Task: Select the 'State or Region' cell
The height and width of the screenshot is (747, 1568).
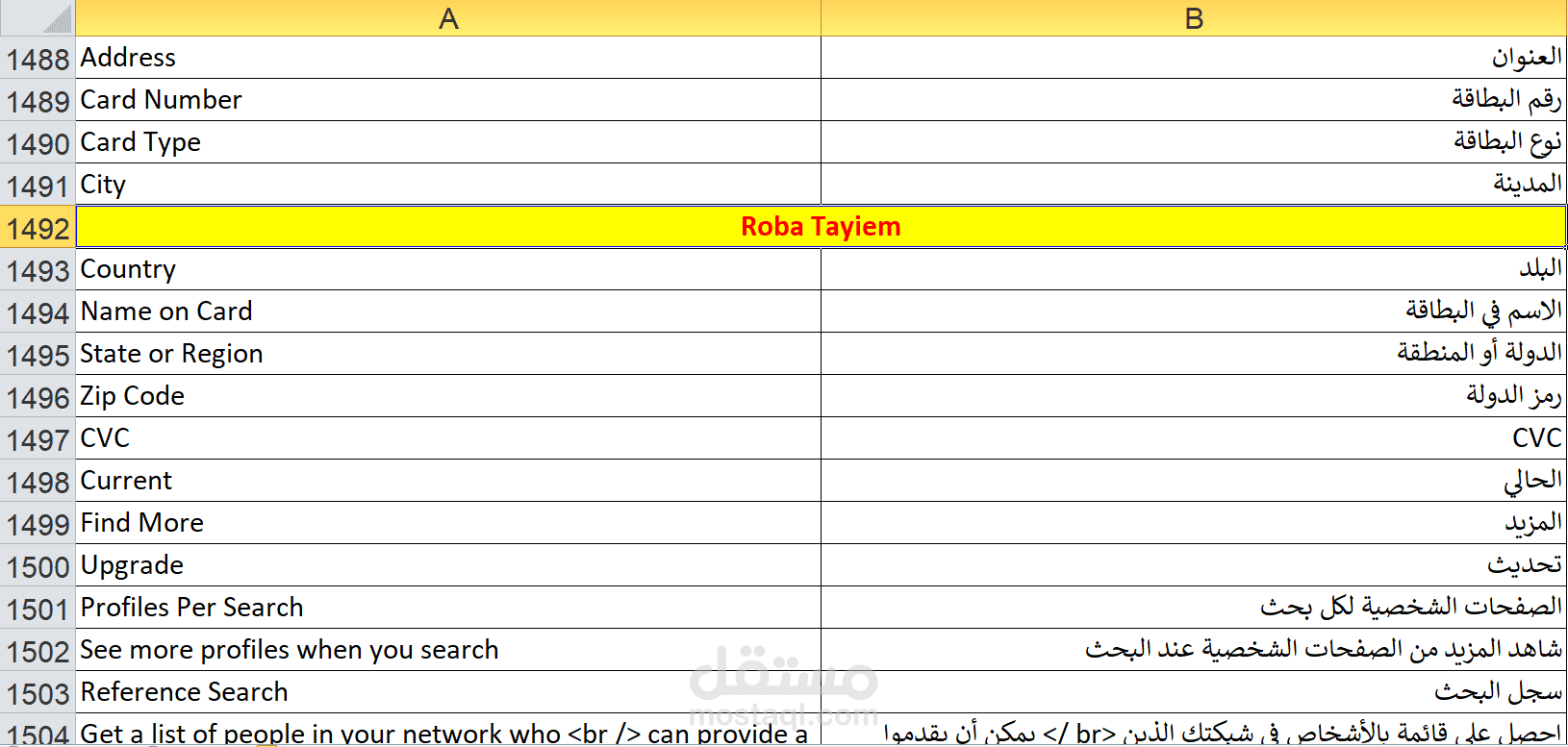Action: [448, 355]
